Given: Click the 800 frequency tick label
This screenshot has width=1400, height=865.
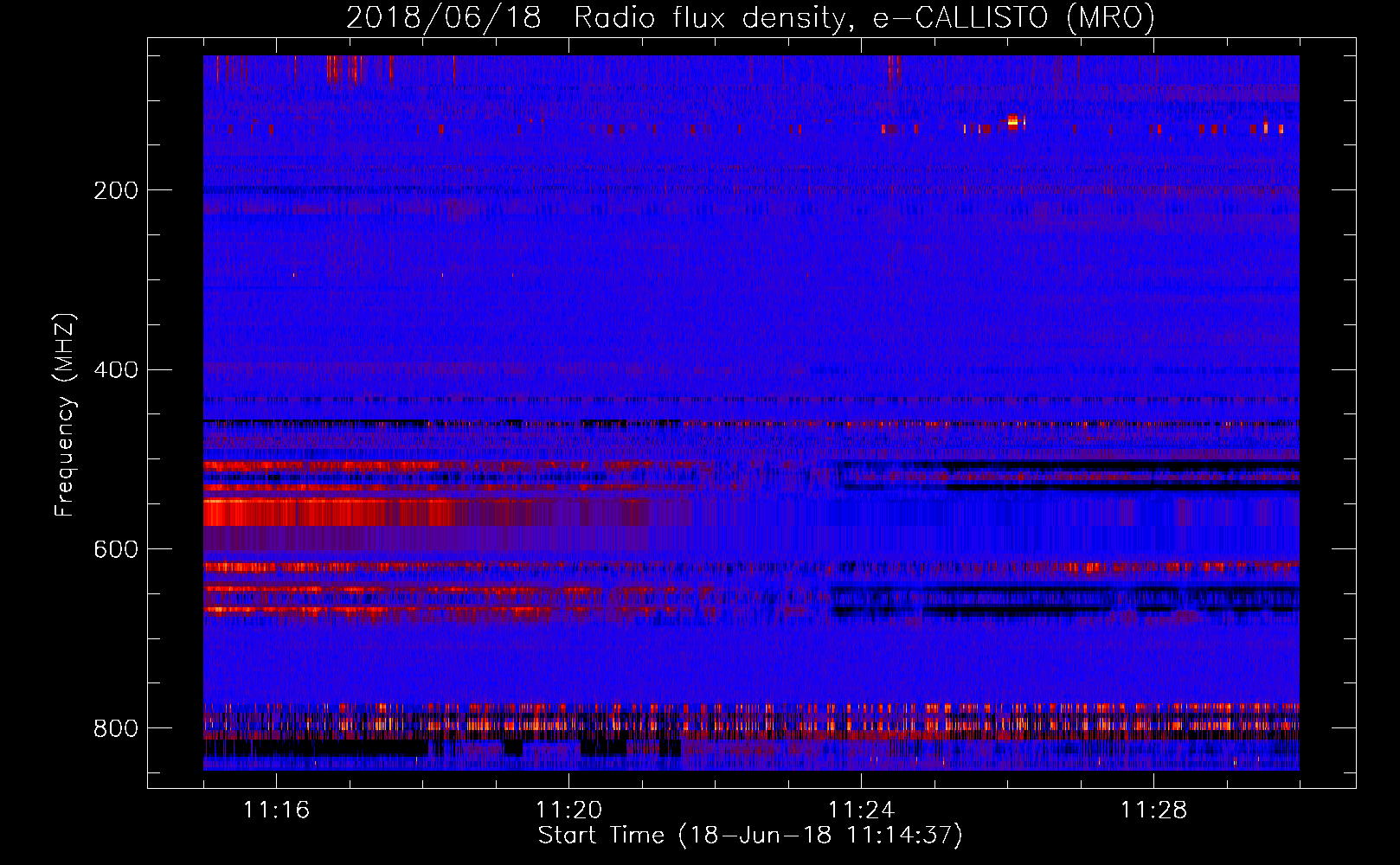Looking at the screenshot, I should [x=116, y=728].
